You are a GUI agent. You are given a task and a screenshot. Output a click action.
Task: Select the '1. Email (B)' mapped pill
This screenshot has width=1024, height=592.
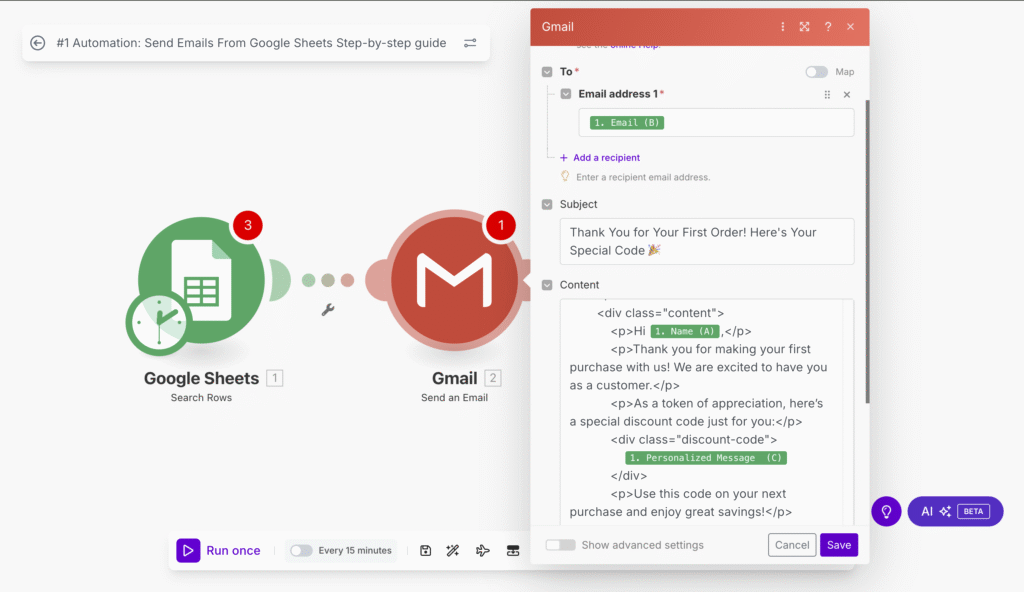[x=627, y=123]
